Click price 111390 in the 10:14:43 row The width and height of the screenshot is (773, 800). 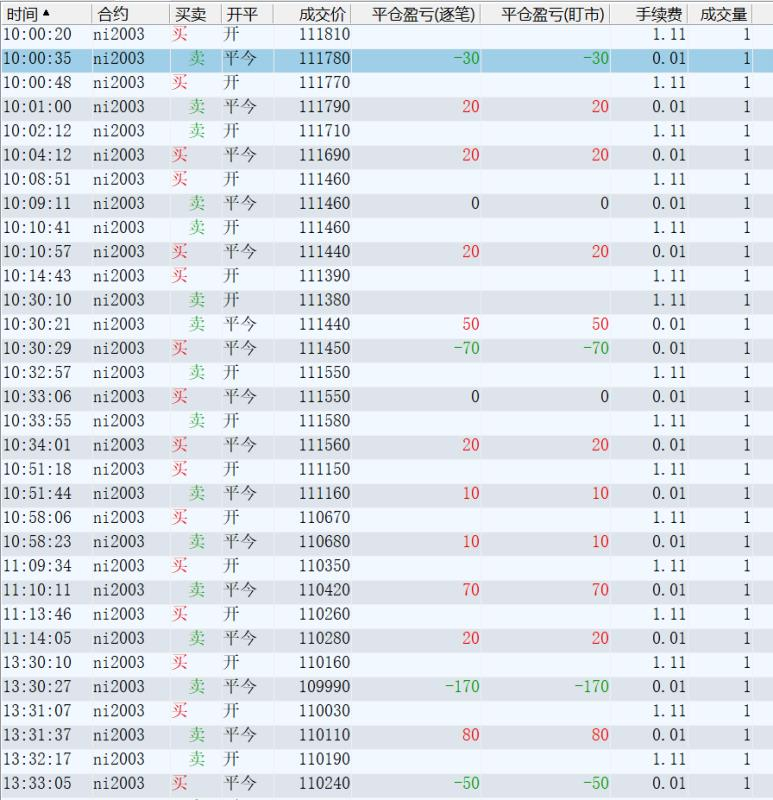click(x=324, y=276)
